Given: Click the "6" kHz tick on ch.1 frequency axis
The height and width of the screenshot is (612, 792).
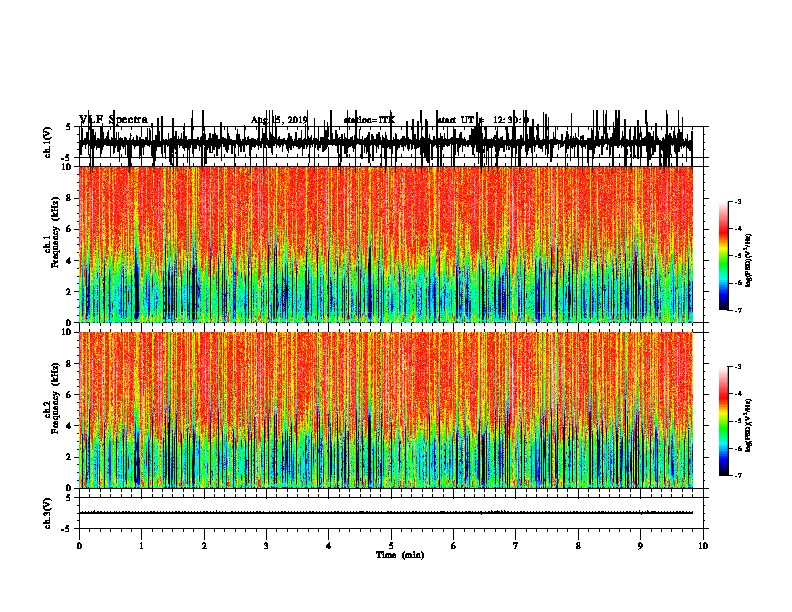Looking at the screenshot, I should tap(70, 229).
